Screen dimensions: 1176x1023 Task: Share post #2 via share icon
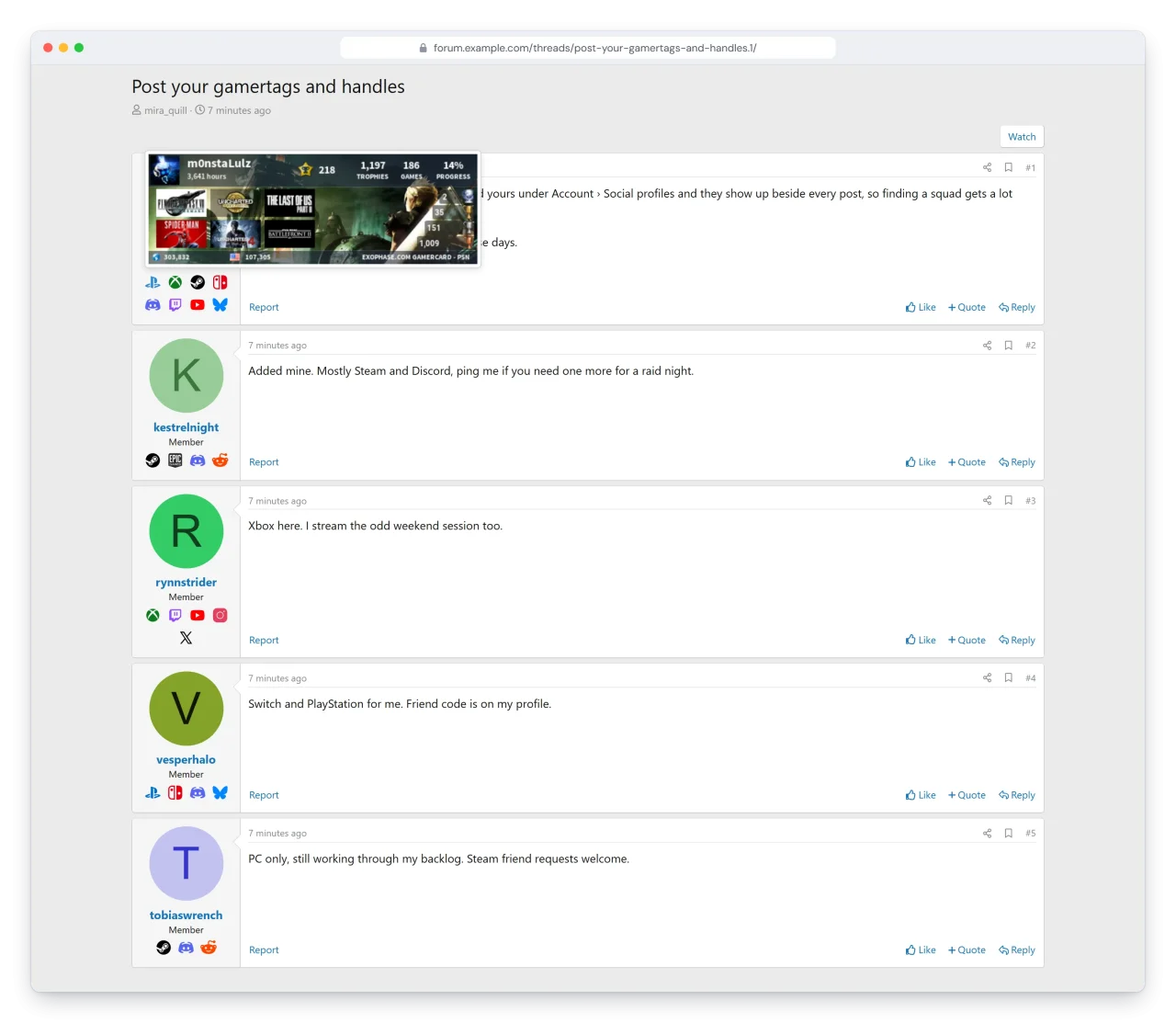click(987, 346)
